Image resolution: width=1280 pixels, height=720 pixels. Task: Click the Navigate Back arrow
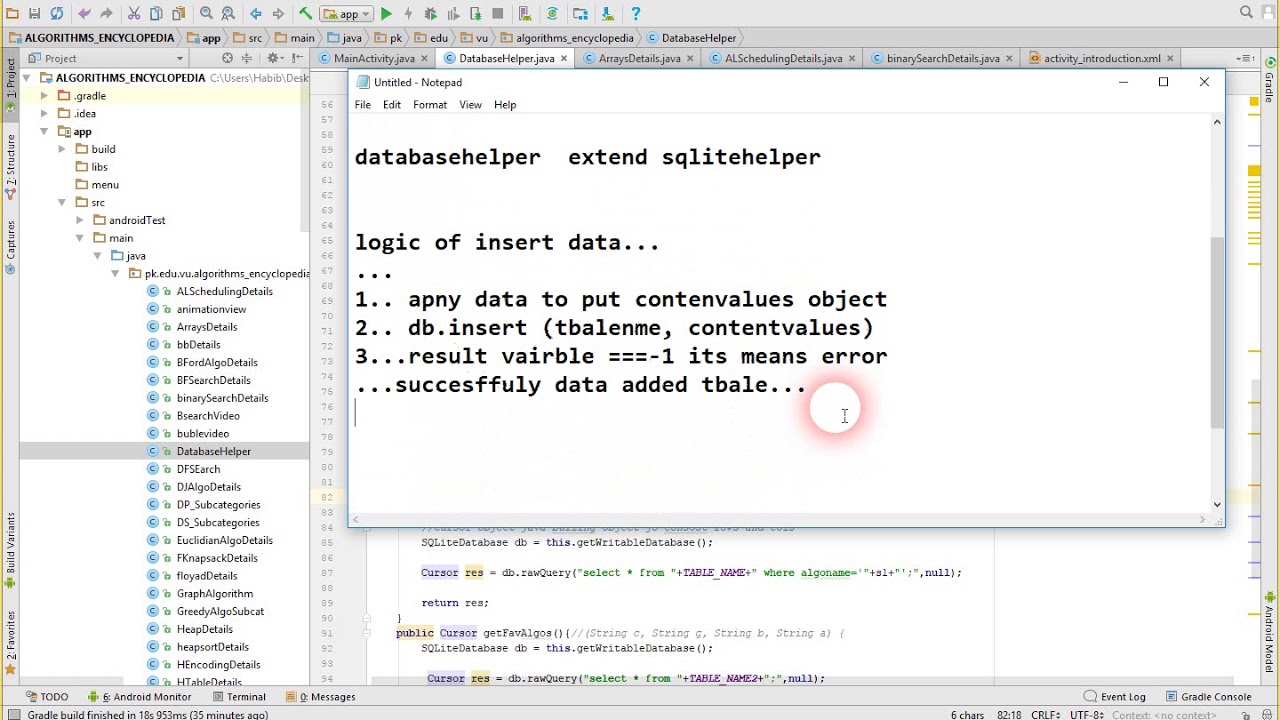pyautogui.click(x=256, y=14)
